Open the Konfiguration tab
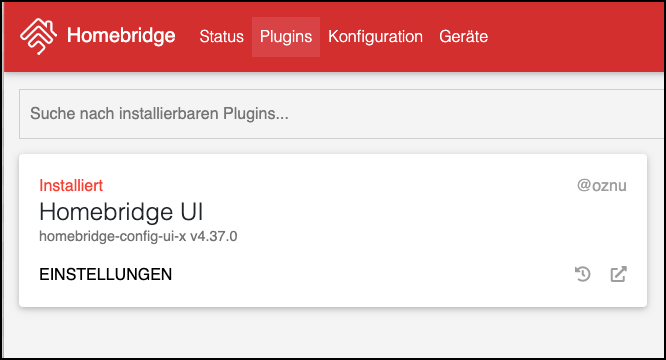Viewport: 666px width, 360px height. click(x=375, y=37)
